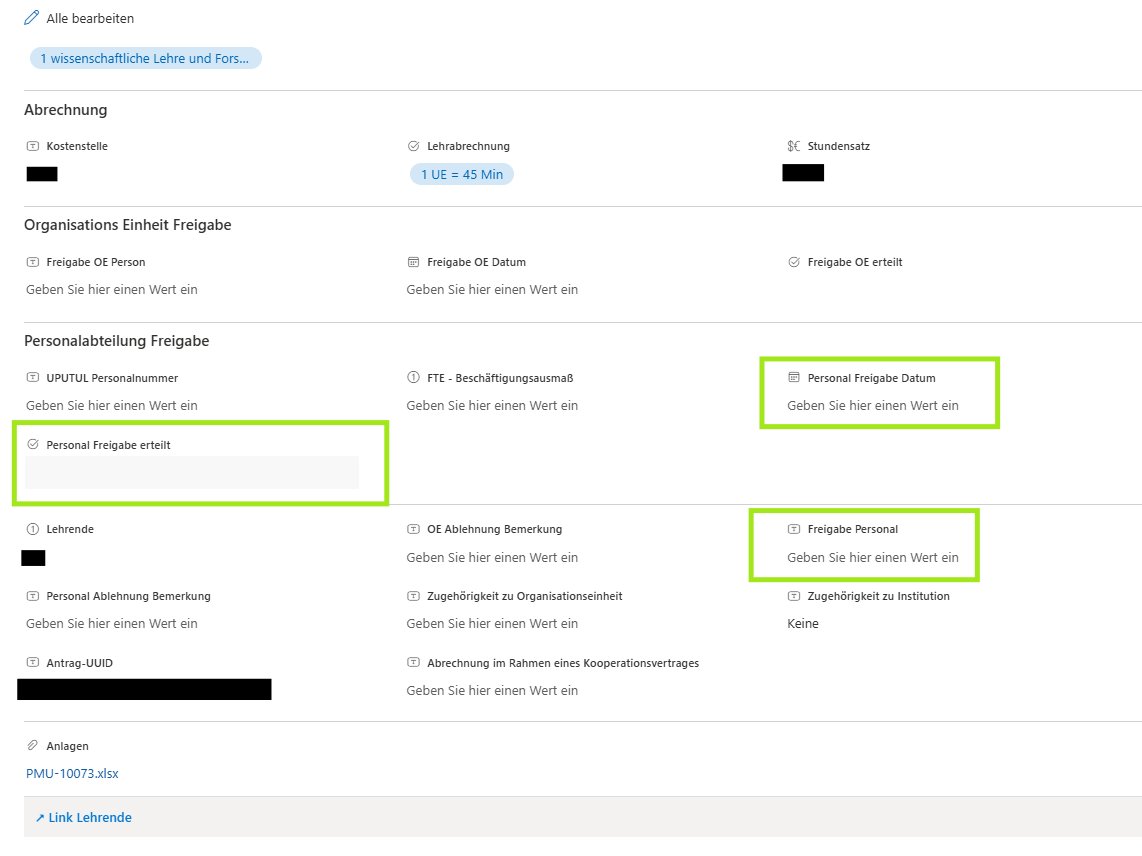Click the Lehrabrechnung checkmark icon

414,146
